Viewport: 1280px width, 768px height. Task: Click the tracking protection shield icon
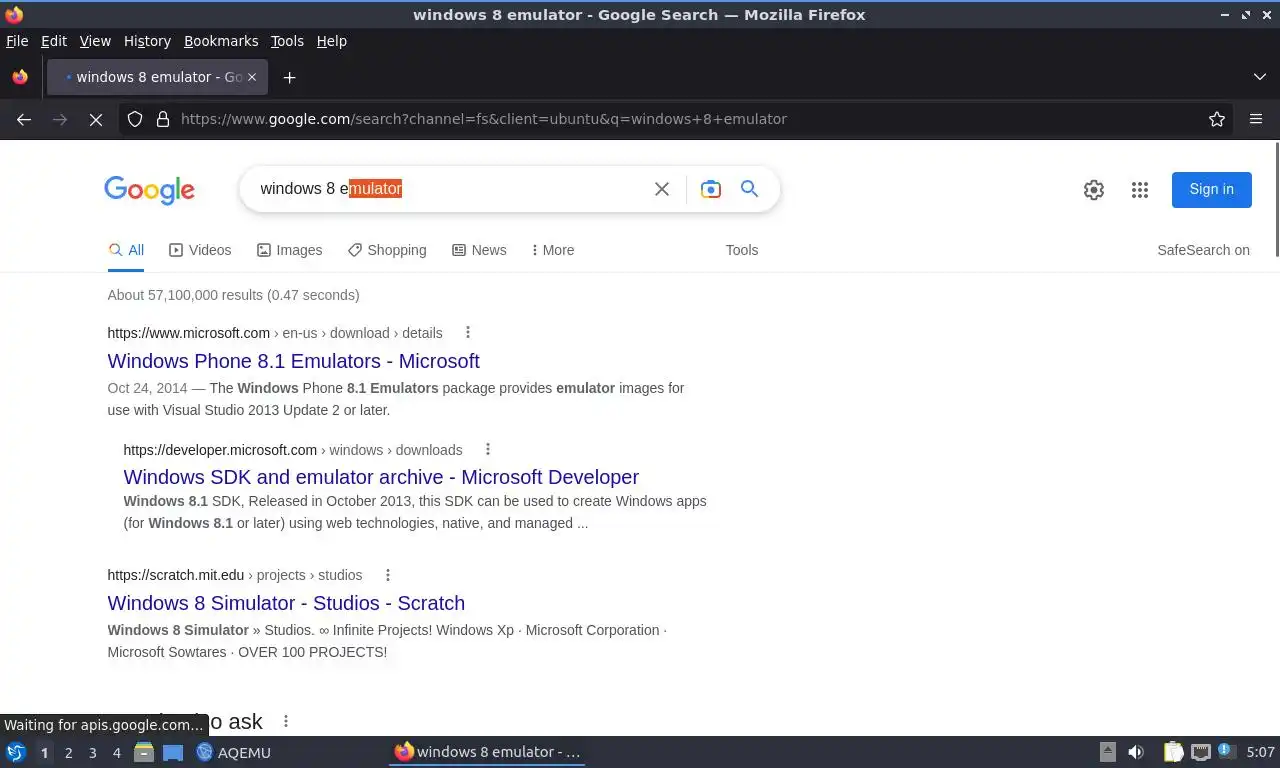(135, 119)
